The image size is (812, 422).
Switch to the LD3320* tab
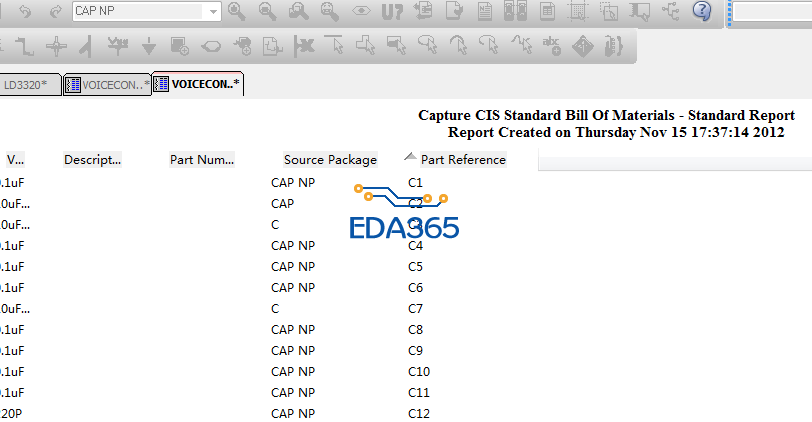(29, 85)
